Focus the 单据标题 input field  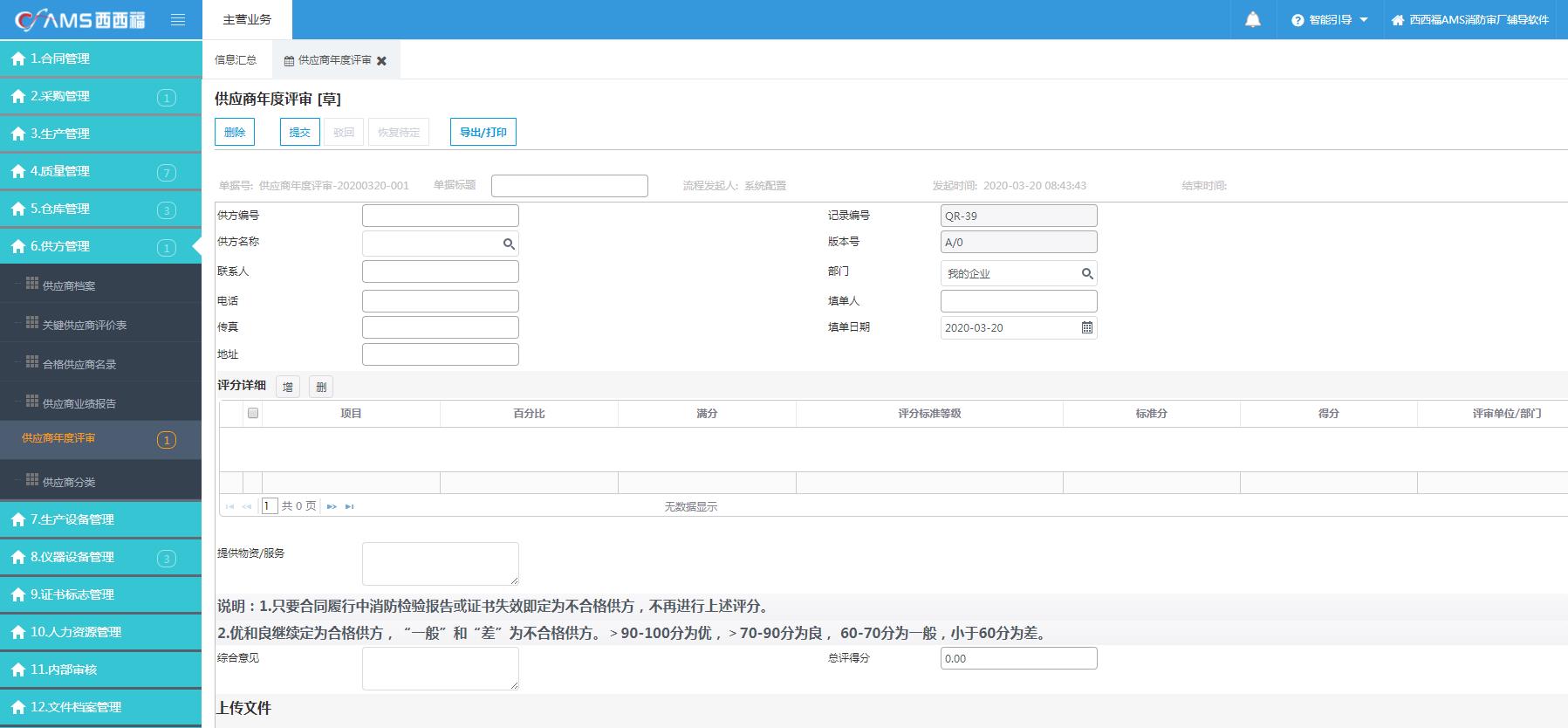pyautogui.click(x=570, y=186)
